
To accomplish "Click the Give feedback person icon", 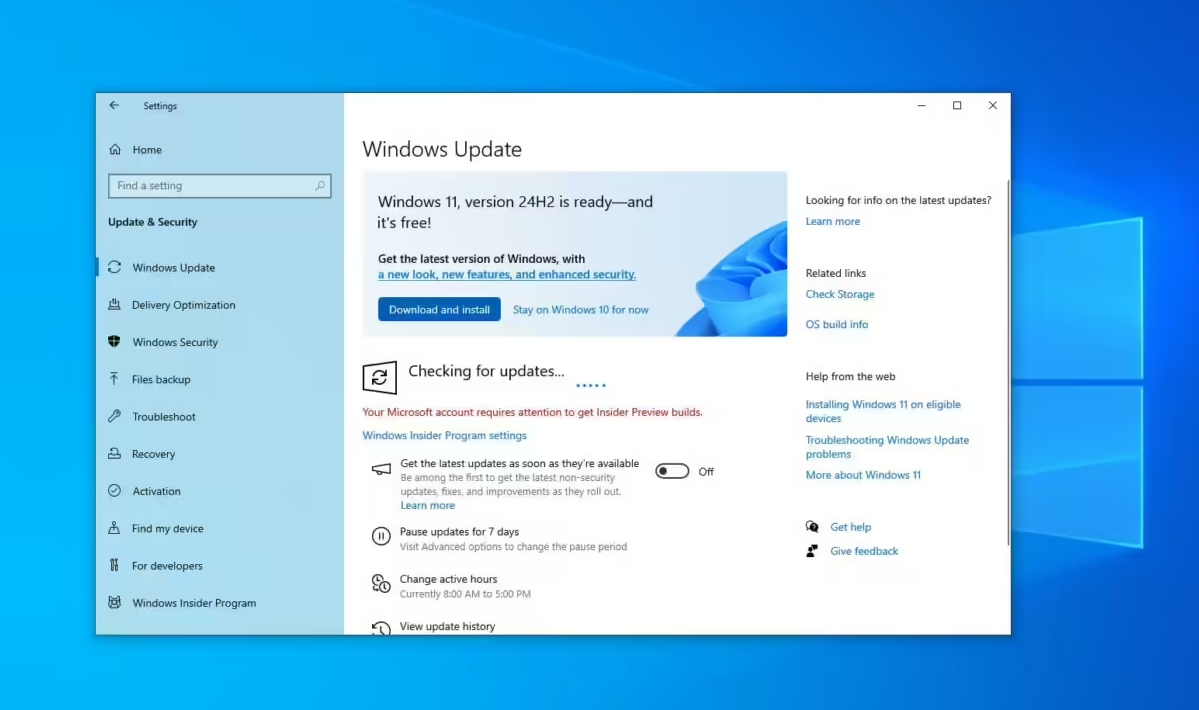I will (x=812, y=551).
